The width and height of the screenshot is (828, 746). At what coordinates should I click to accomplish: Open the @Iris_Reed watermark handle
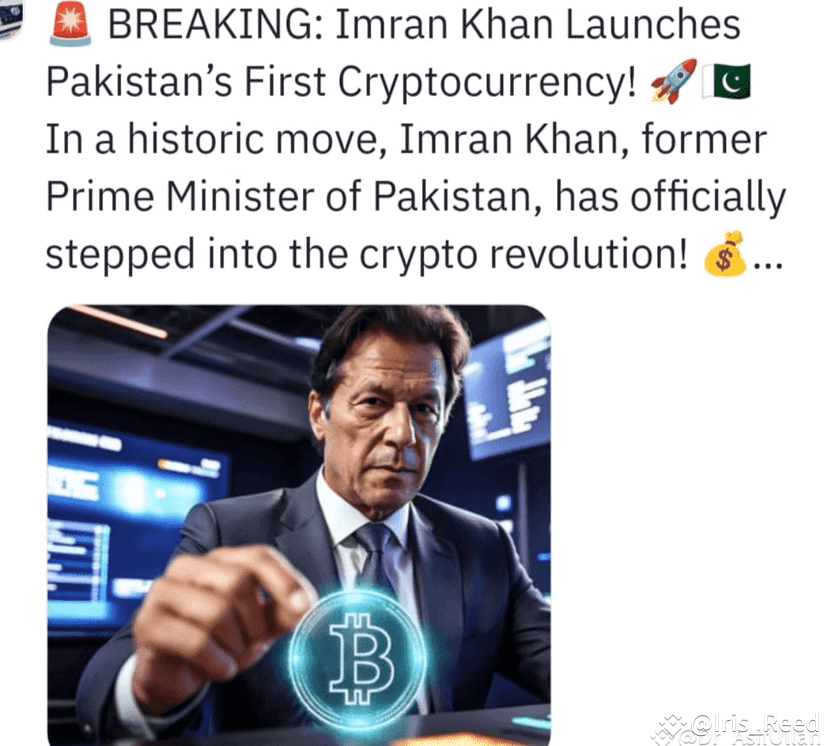click(x=755, y=722)
